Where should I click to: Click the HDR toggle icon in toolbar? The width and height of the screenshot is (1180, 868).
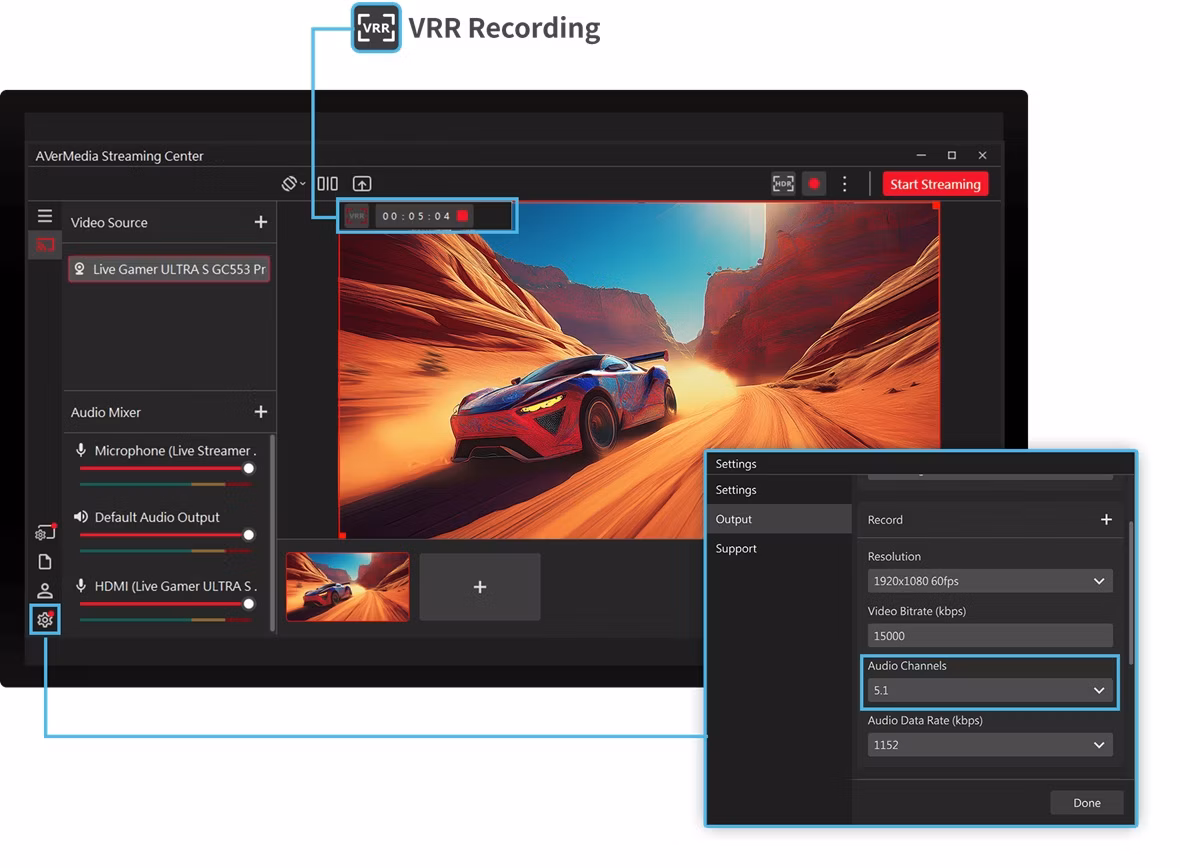[x=783, y=184]
